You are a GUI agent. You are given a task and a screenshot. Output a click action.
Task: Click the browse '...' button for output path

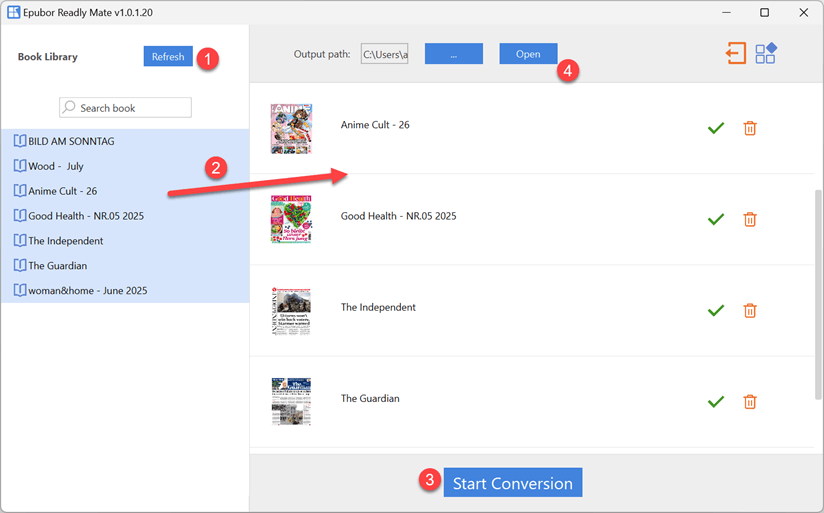(x=454, y=54)
